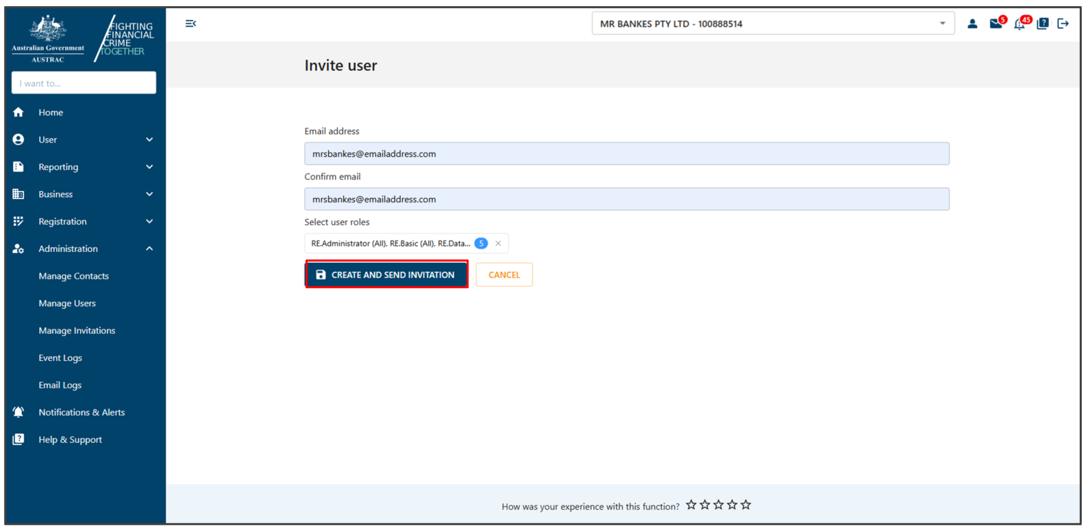Collapse the Administration menu chevron
The height and width of the screenshot is (530, 1089).
click(149, 249)
